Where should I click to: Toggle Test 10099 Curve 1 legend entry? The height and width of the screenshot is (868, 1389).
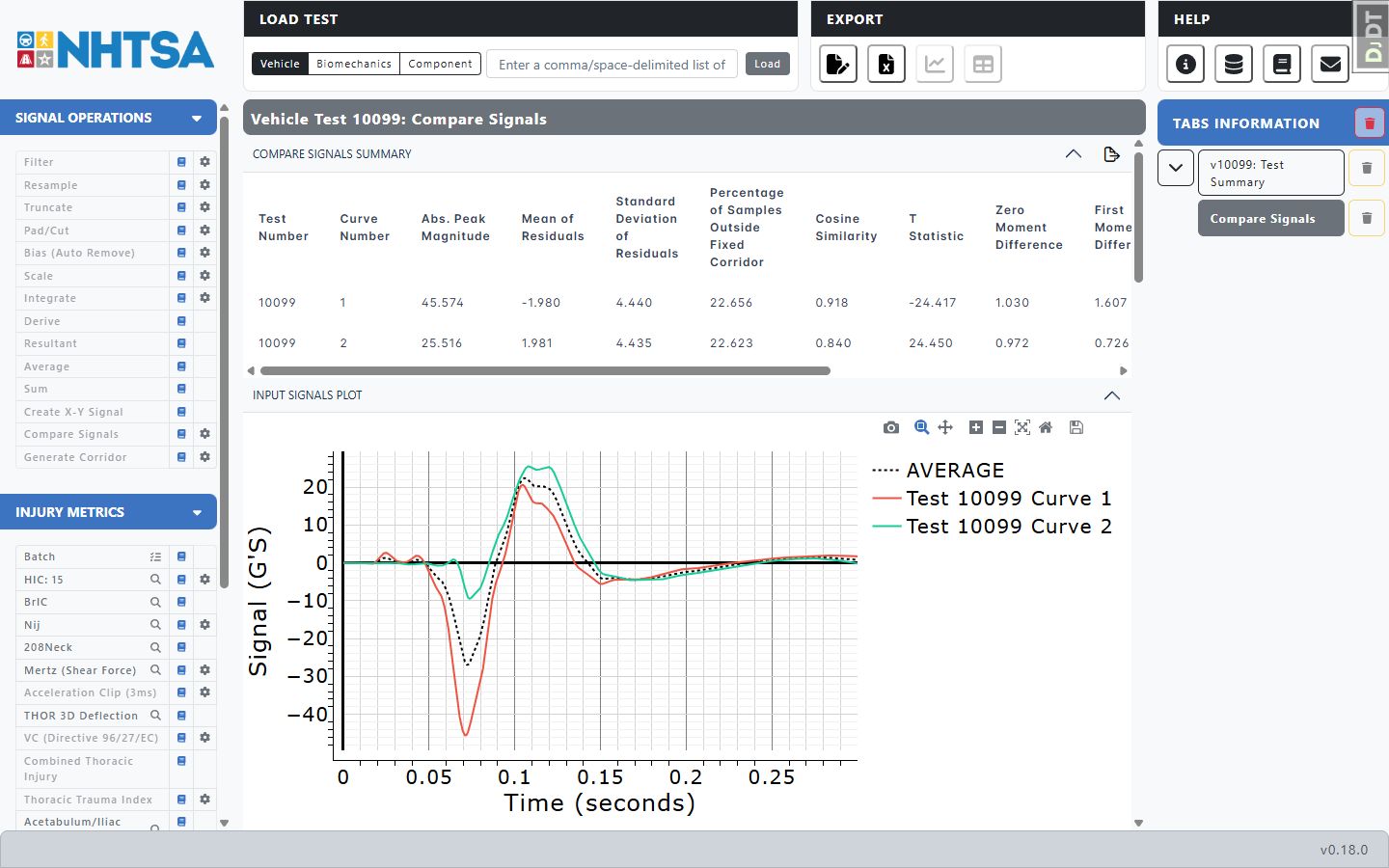coord(992,499)
